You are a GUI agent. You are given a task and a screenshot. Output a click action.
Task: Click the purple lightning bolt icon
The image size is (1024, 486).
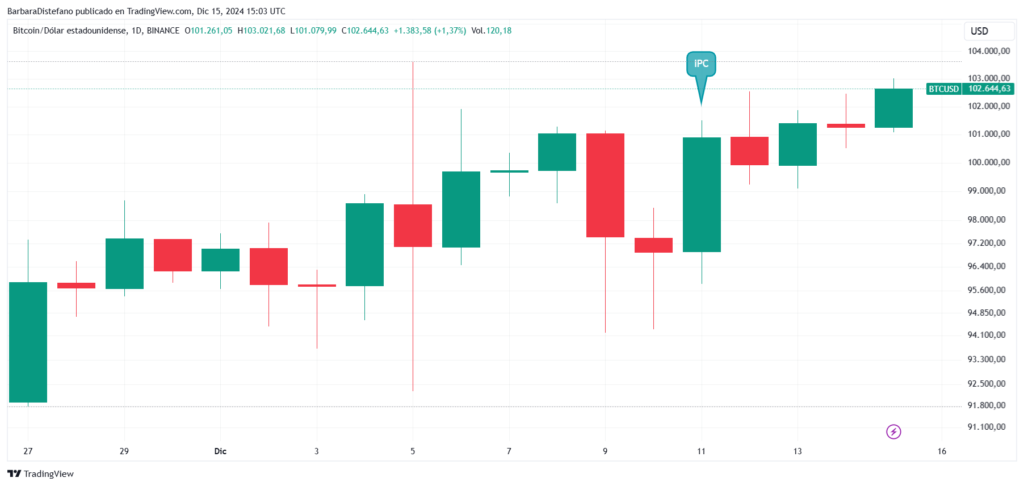tap(894, 432)
